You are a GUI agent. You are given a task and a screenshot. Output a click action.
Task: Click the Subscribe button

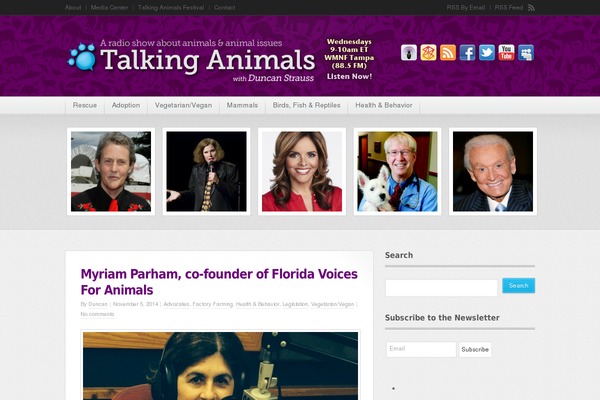point(475,349)
